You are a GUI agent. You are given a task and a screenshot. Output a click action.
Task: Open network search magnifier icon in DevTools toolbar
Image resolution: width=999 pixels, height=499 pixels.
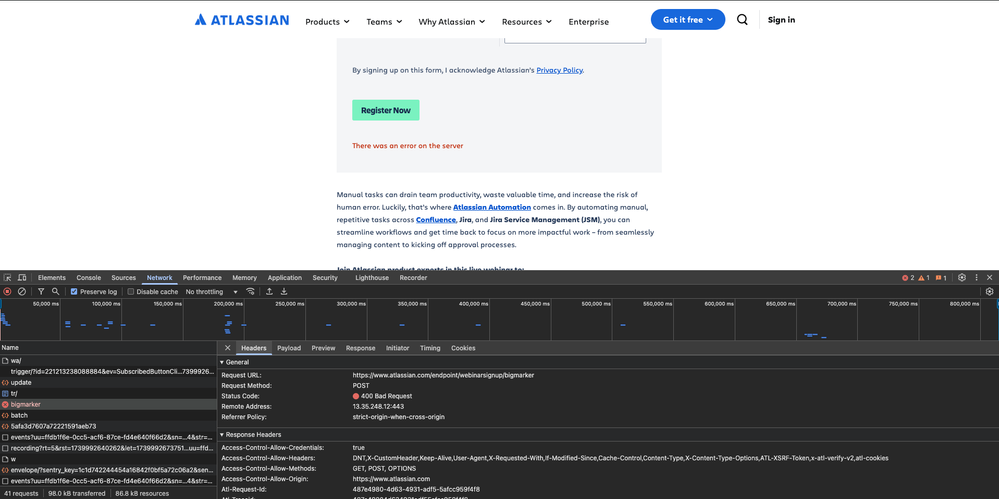(55, 291)
